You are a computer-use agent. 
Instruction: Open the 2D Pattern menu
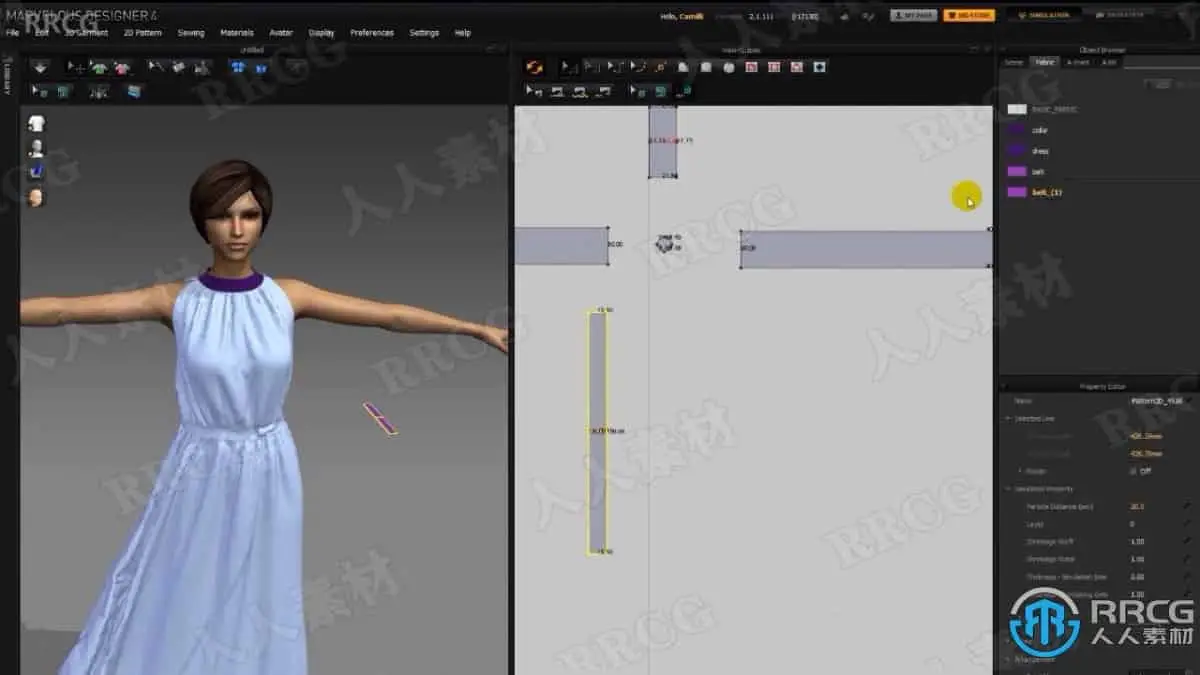point(142,32)
